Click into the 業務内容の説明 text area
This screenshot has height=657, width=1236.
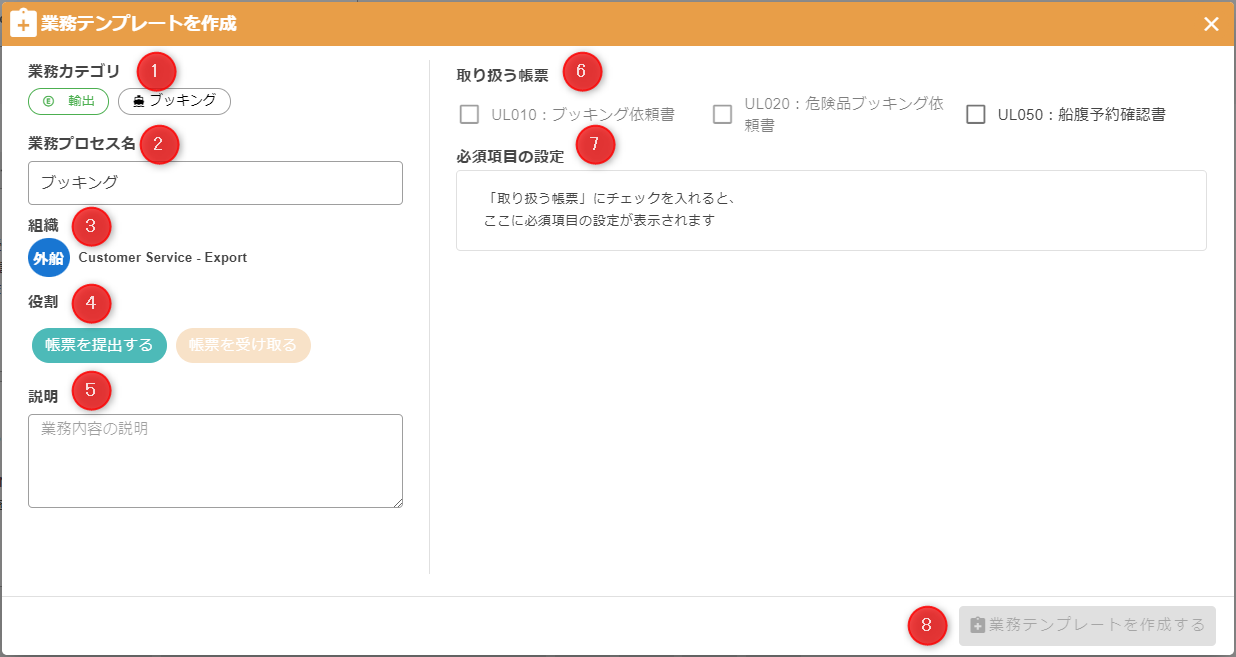point(215,460)
